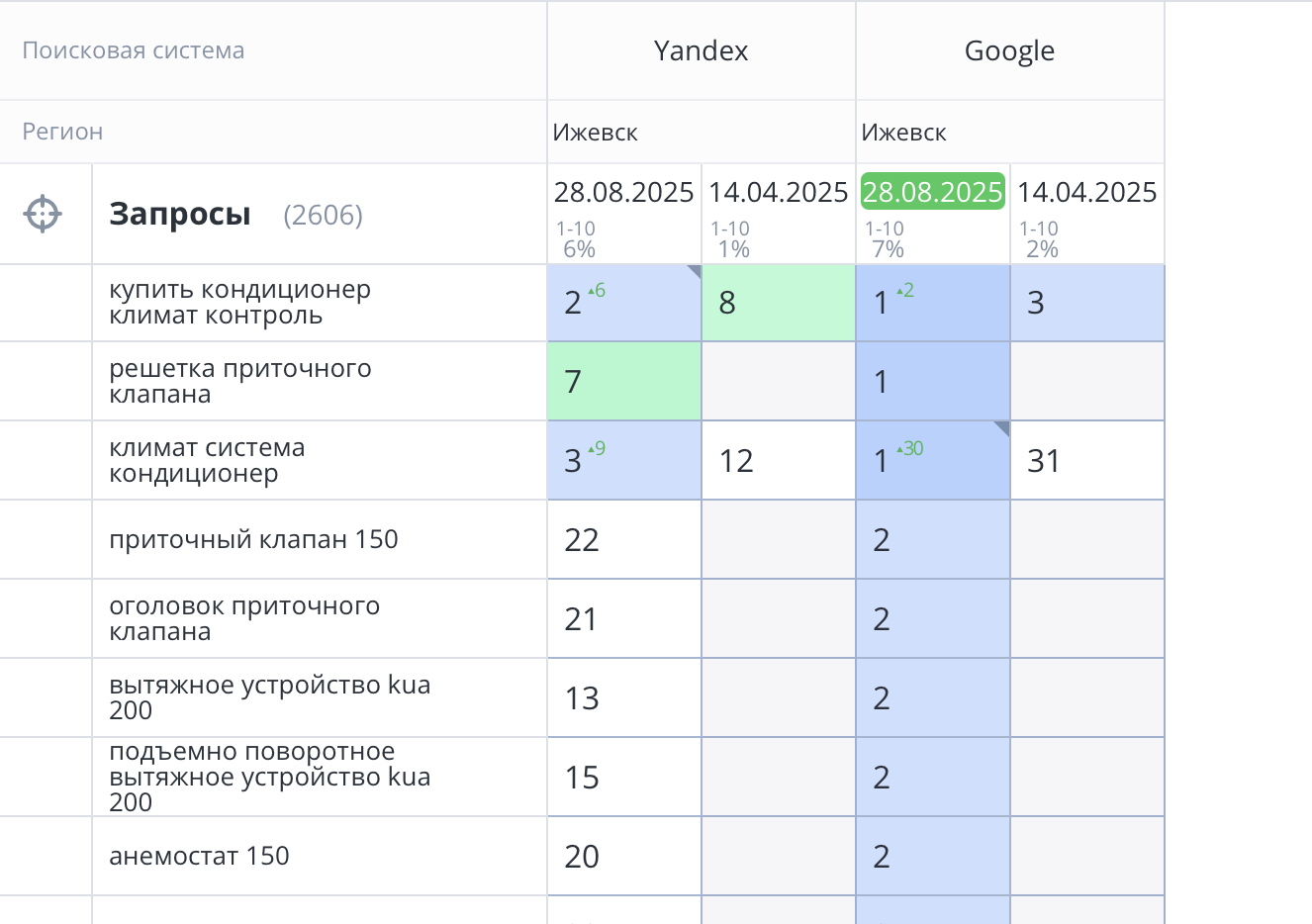Viewport: 1312px width, 924px height.
Task: Click Yandex position 20 for анемостат 150
Action: [624, 857]
